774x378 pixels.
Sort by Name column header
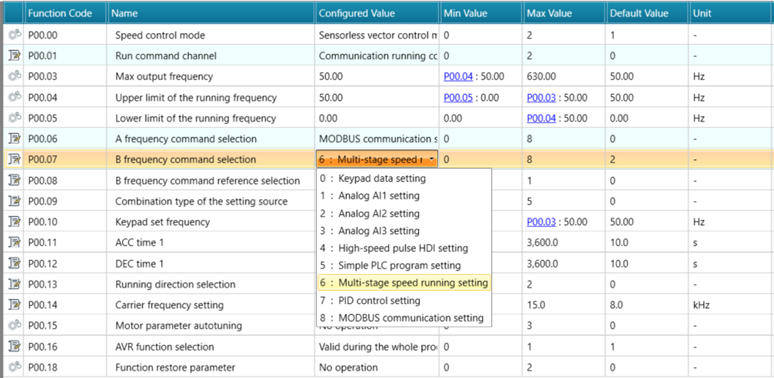[211, 13]
